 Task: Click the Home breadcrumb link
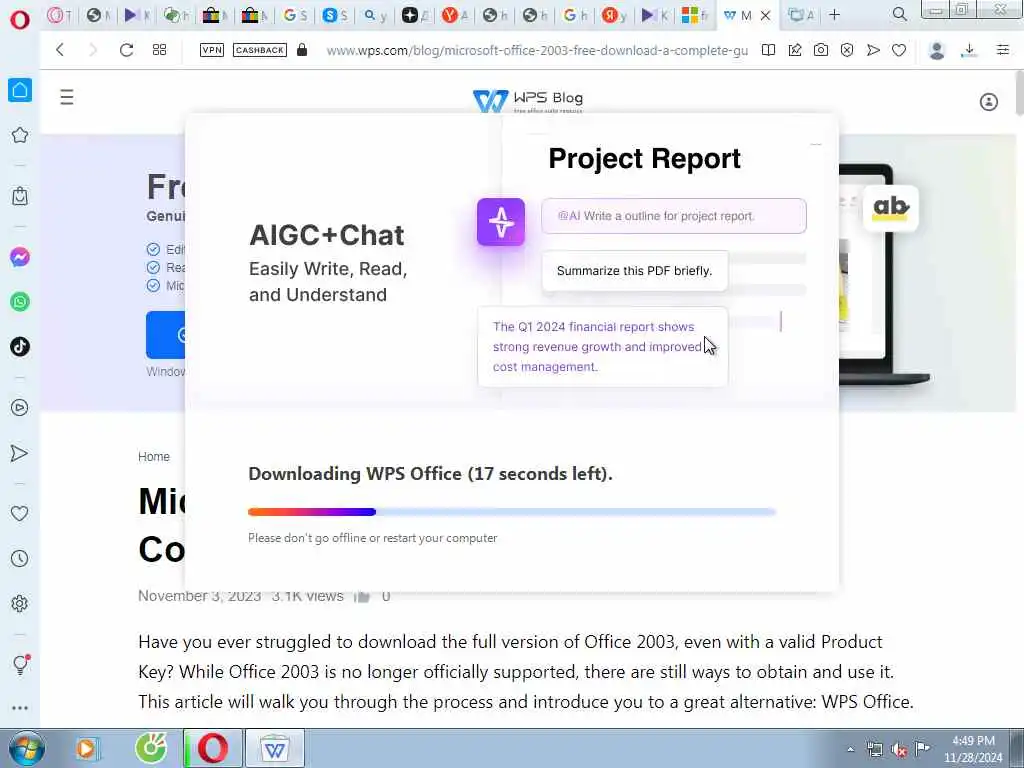(153, 456)
